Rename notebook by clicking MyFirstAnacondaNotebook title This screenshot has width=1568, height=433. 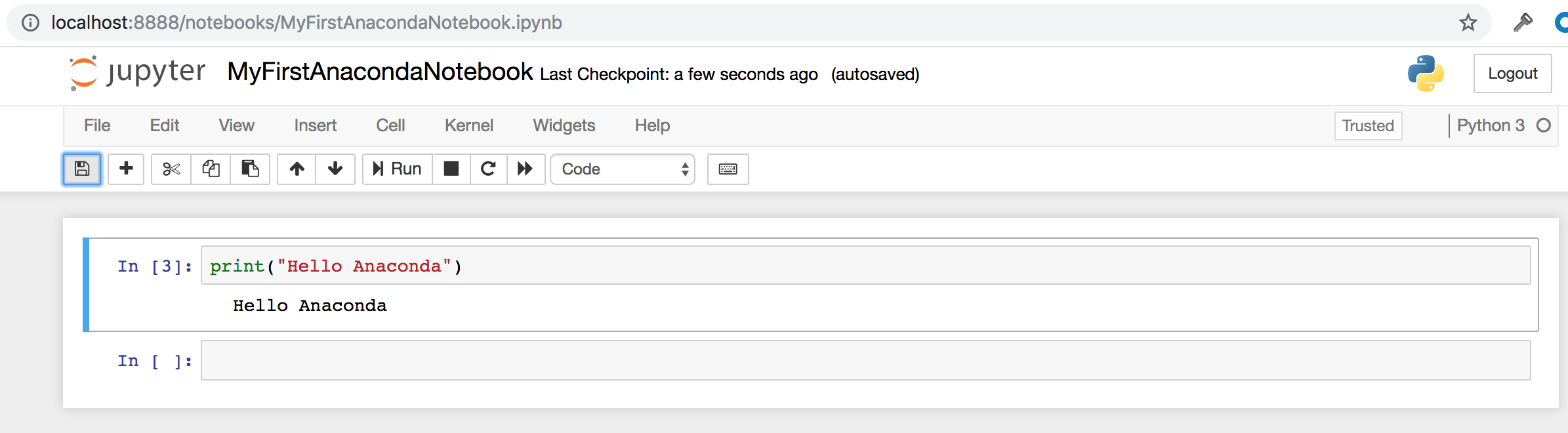379,72
